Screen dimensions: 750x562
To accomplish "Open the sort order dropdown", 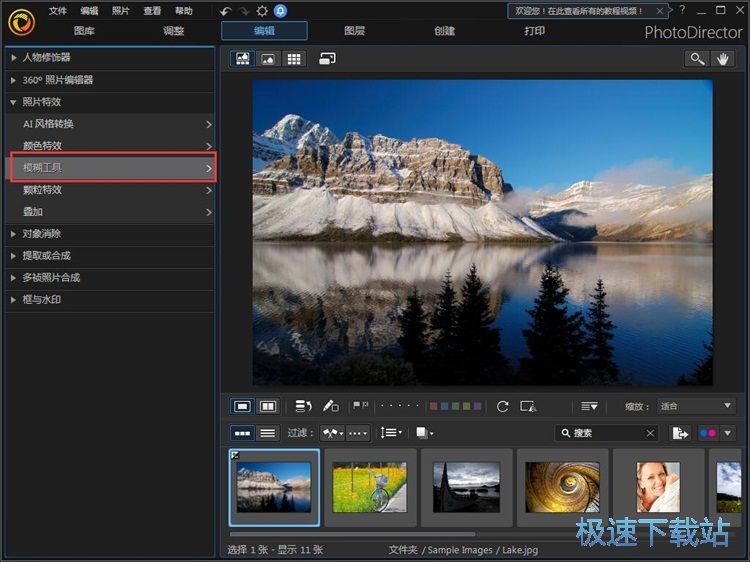I will click(x=391, y=433).
